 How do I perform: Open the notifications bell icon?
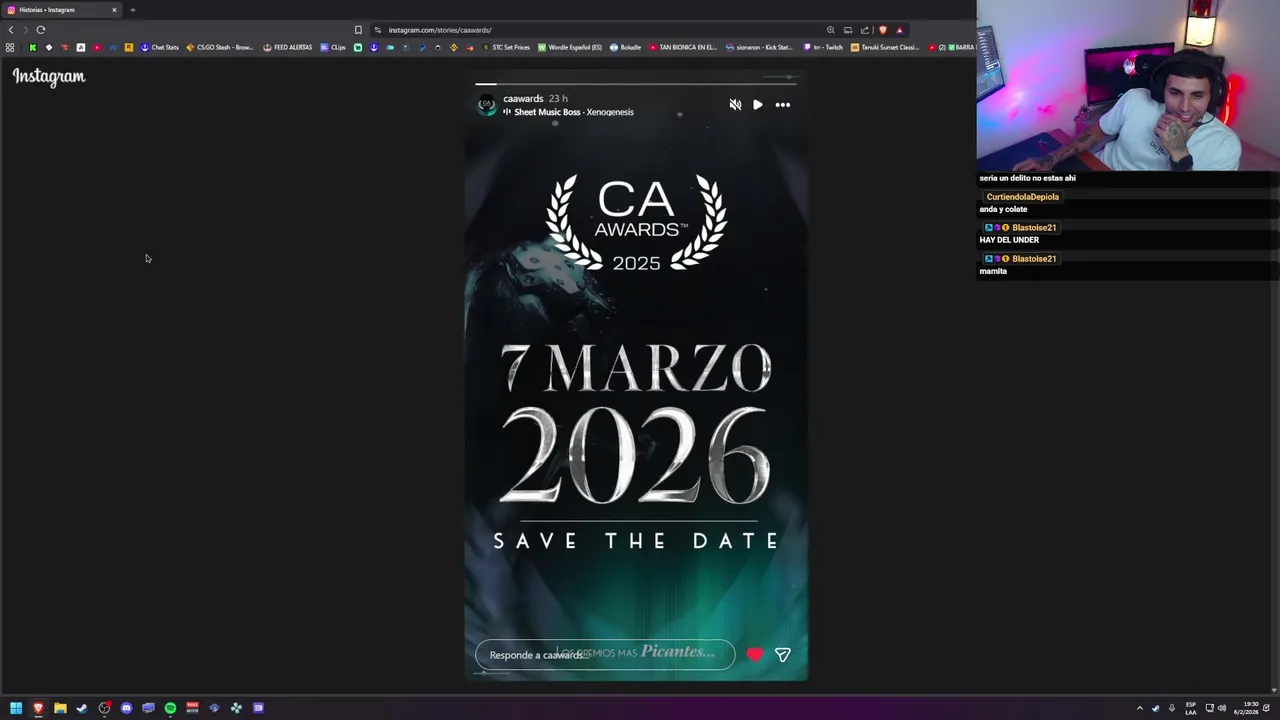1267,708
